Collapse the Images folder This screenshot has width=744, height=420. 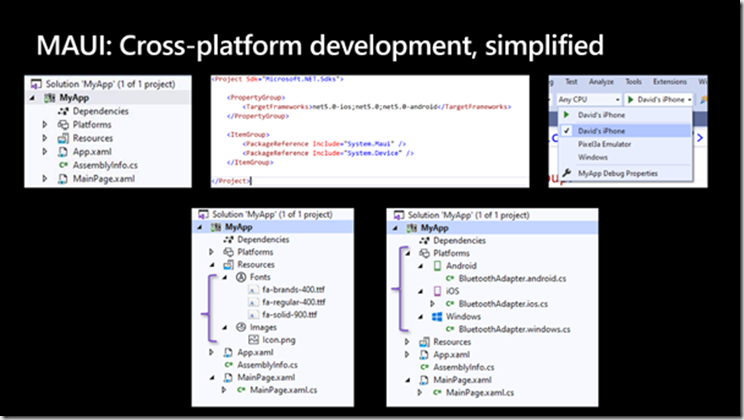tap(225, 327)
